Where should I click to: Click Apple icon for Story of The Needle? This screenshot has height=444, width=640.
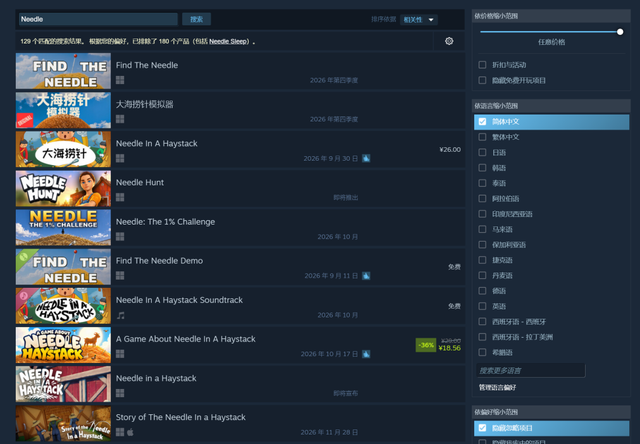tap(130, 432)
